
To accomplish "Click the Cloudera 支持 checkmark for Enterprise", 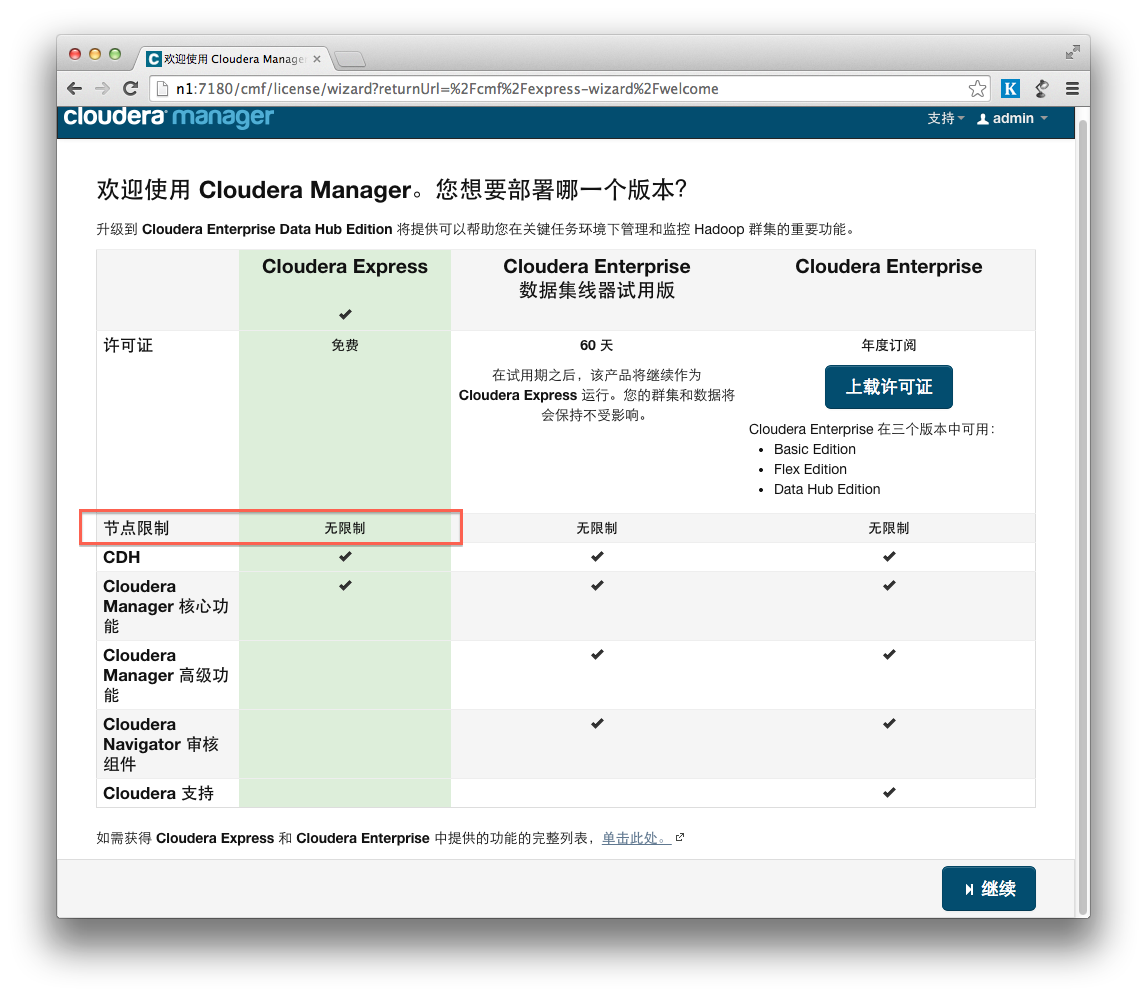I will pyautogui.click(x=888, y=792).
